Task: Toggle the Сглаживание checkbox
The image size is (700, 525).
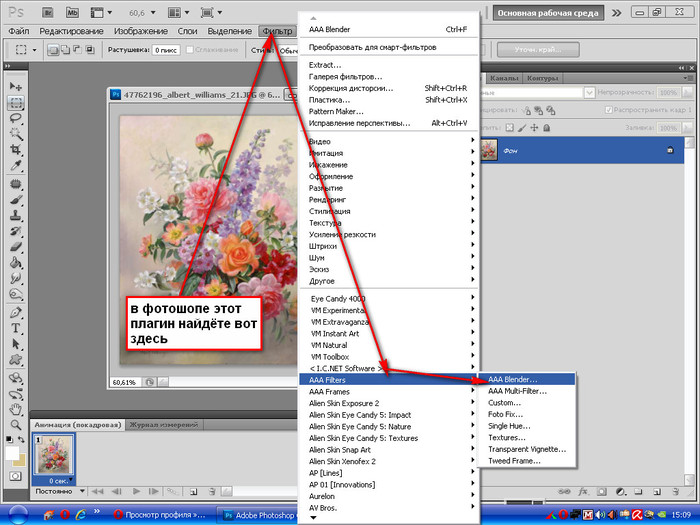Action: pos(190,50)
